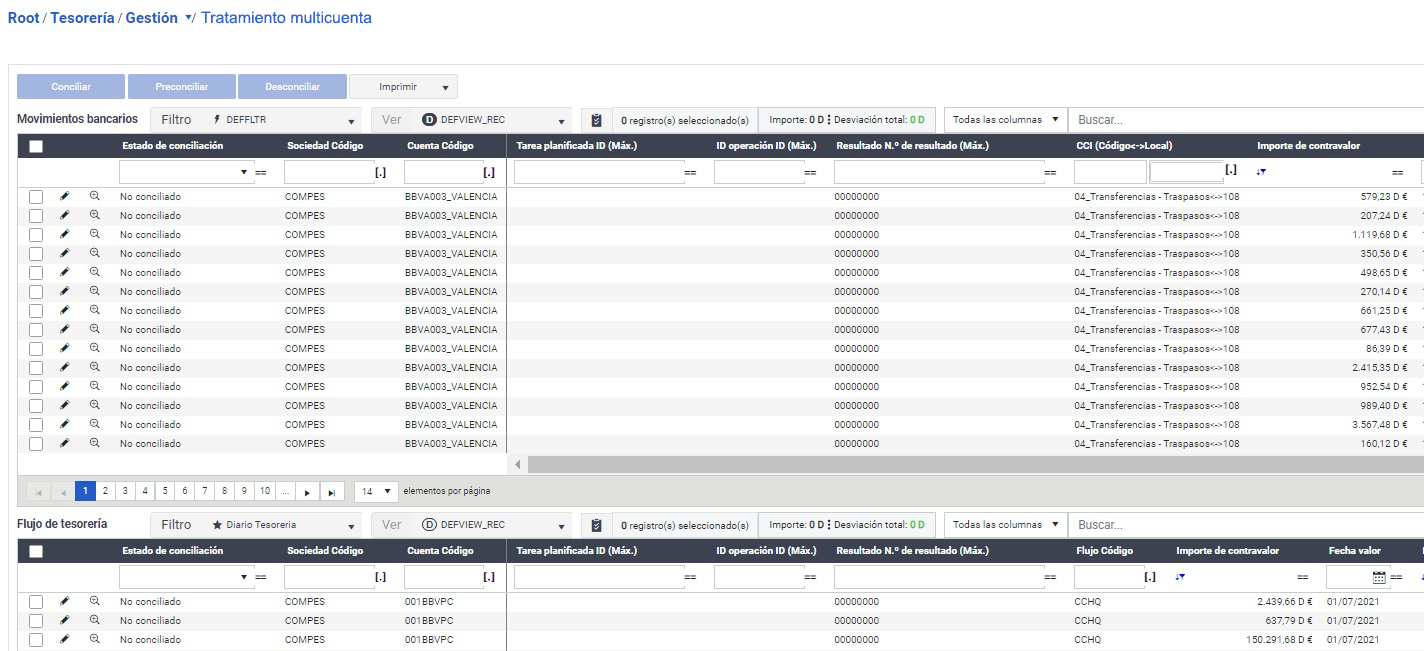Open Todas las columnas dropdown in bank movements

[x=1004, y=120]
